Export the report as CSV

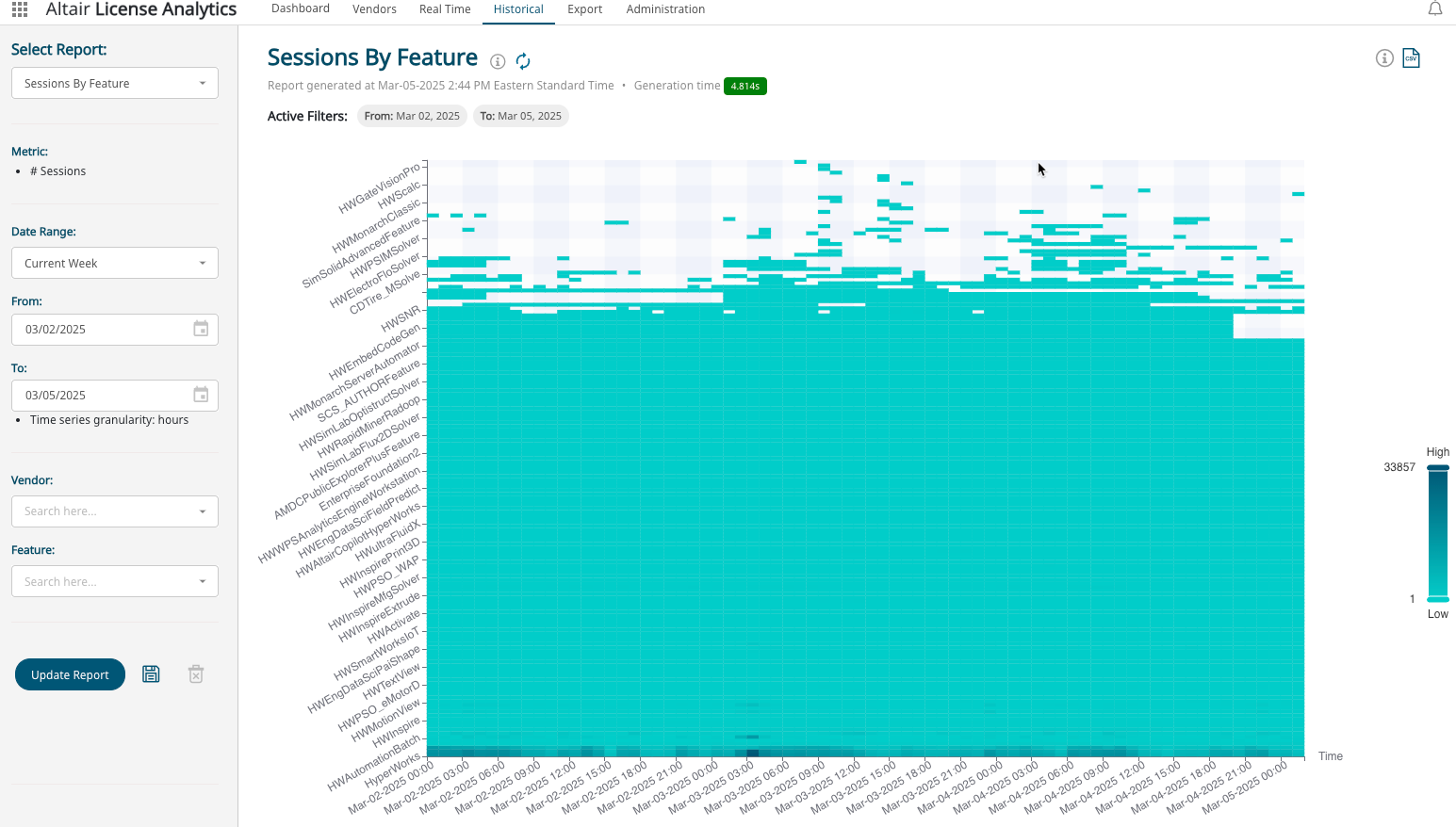[1411, 58]
